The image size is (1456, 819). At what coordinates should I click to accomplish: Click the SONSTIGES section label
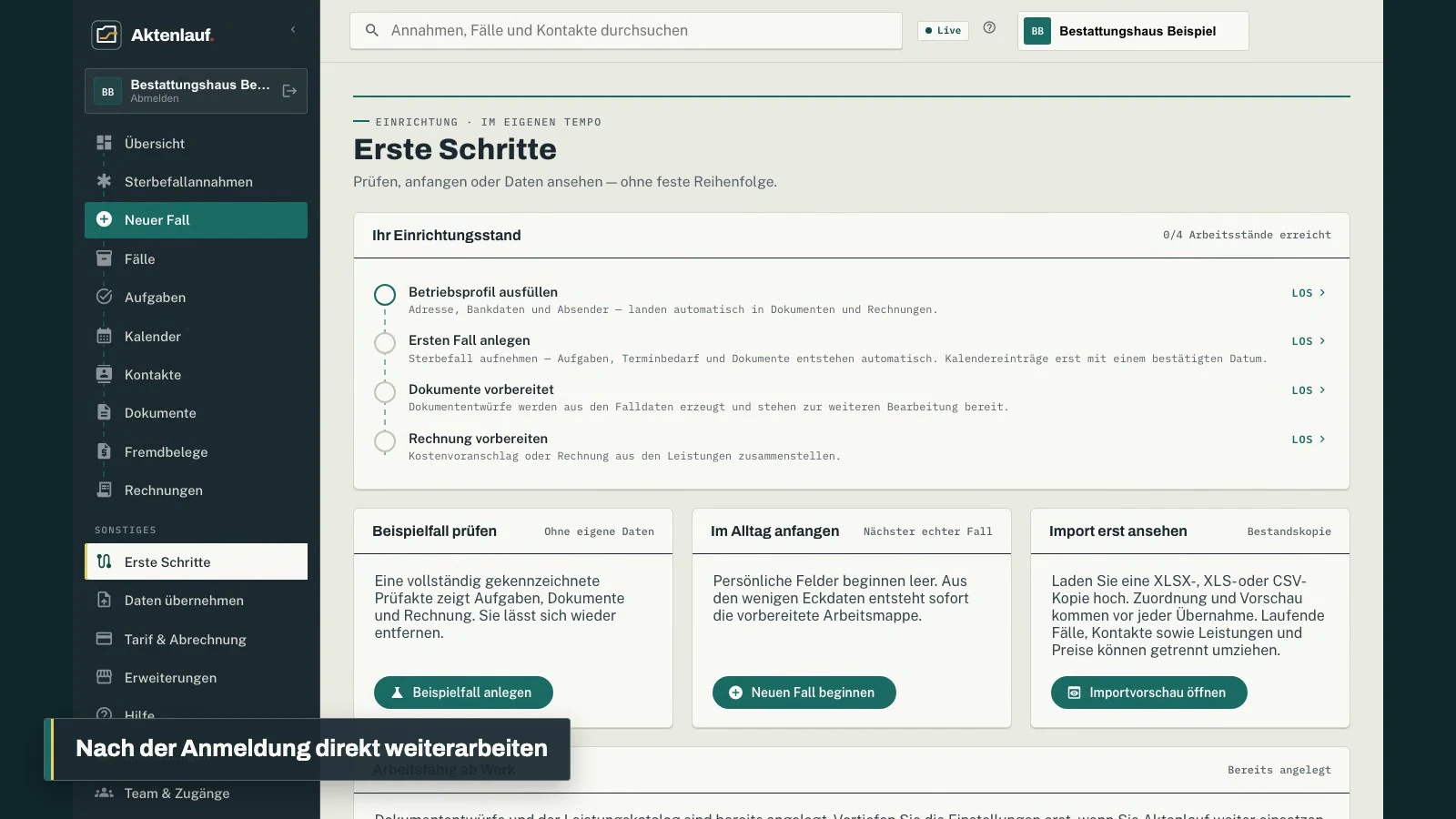click(126, 530)
